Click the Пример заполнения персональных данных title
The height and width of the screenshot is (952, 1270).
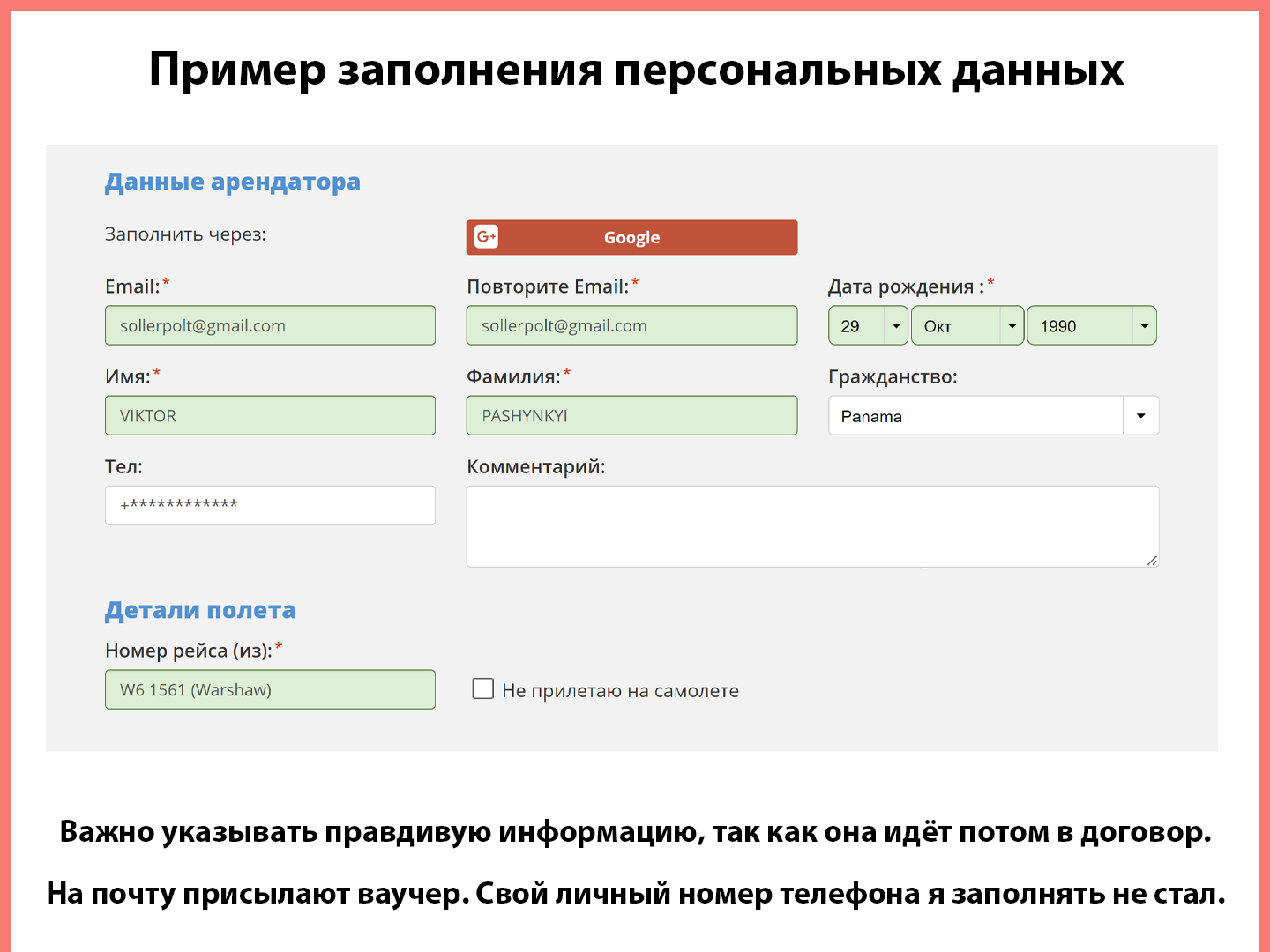pyautogui.click(x=636, y=69)
